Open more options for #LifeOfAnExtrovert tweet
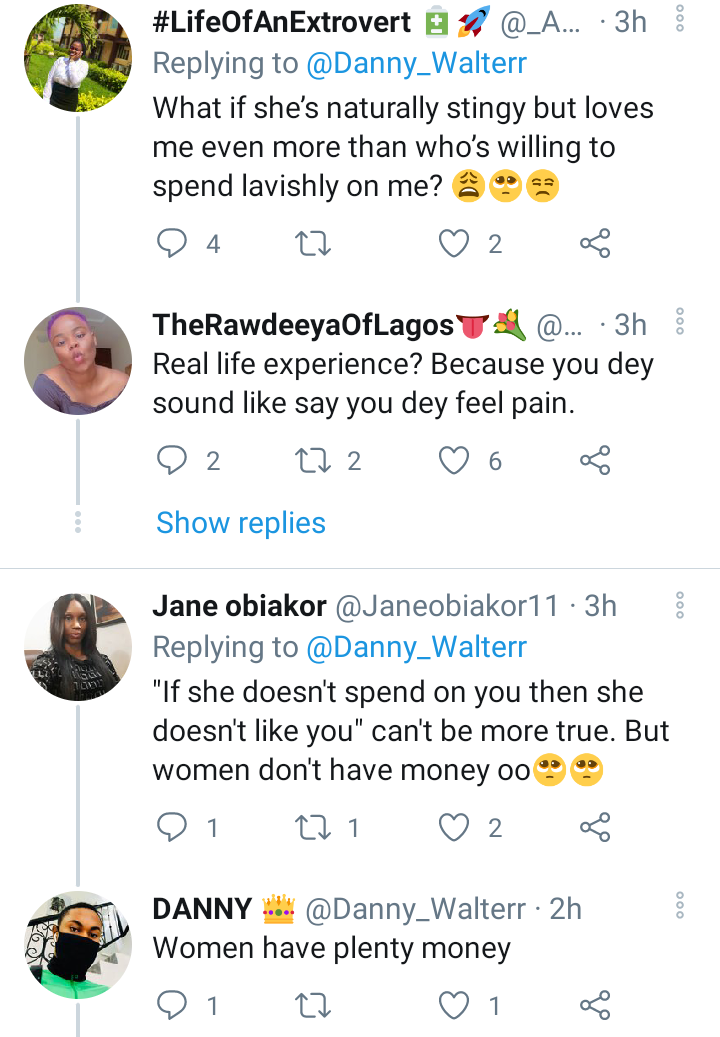Image resolution: width=720 pixels, height=1037 pixels. 679,19
